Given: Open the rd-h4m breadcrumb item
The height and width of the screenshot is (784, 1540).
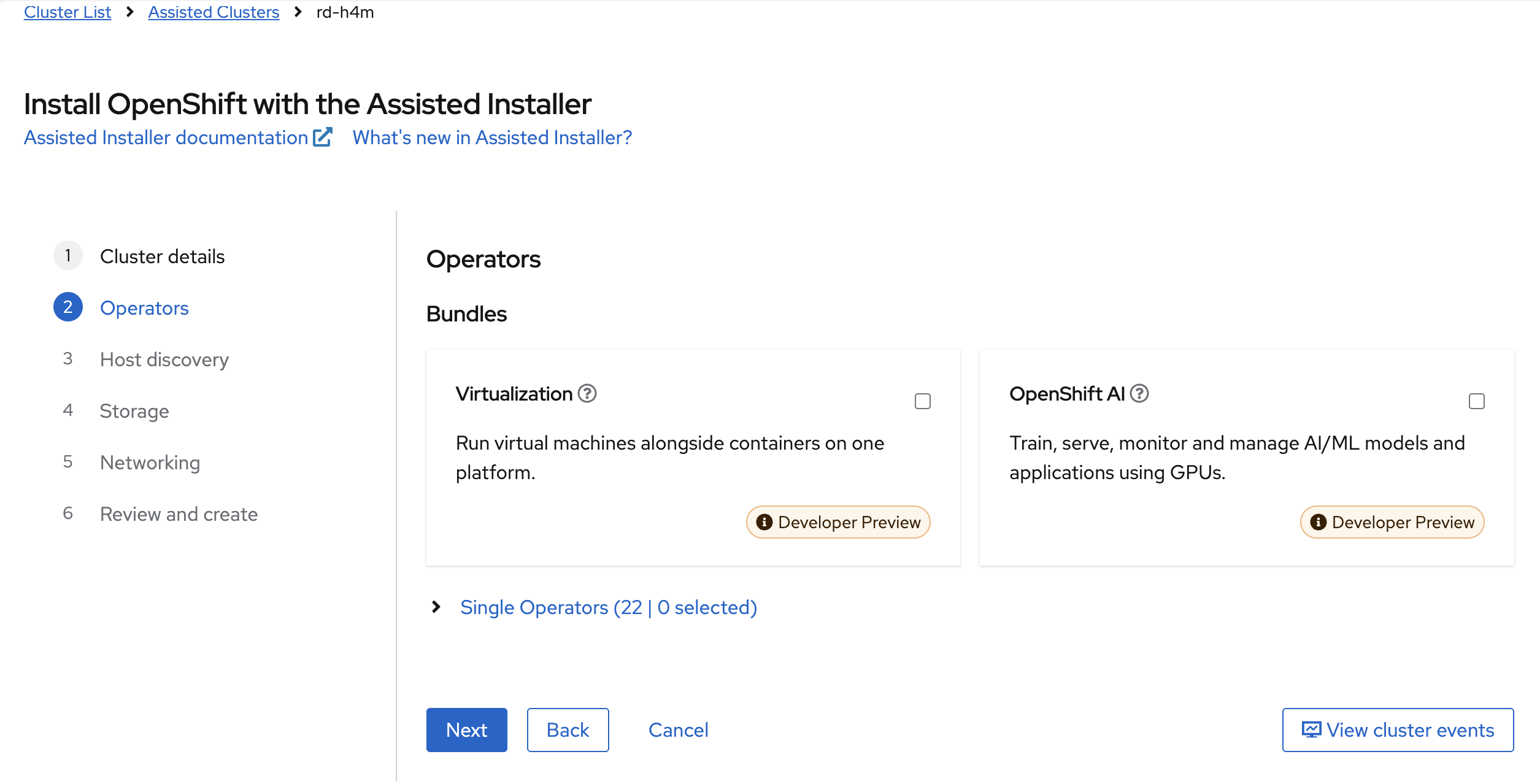Looking at the screenshot, I should pos(344,11).
